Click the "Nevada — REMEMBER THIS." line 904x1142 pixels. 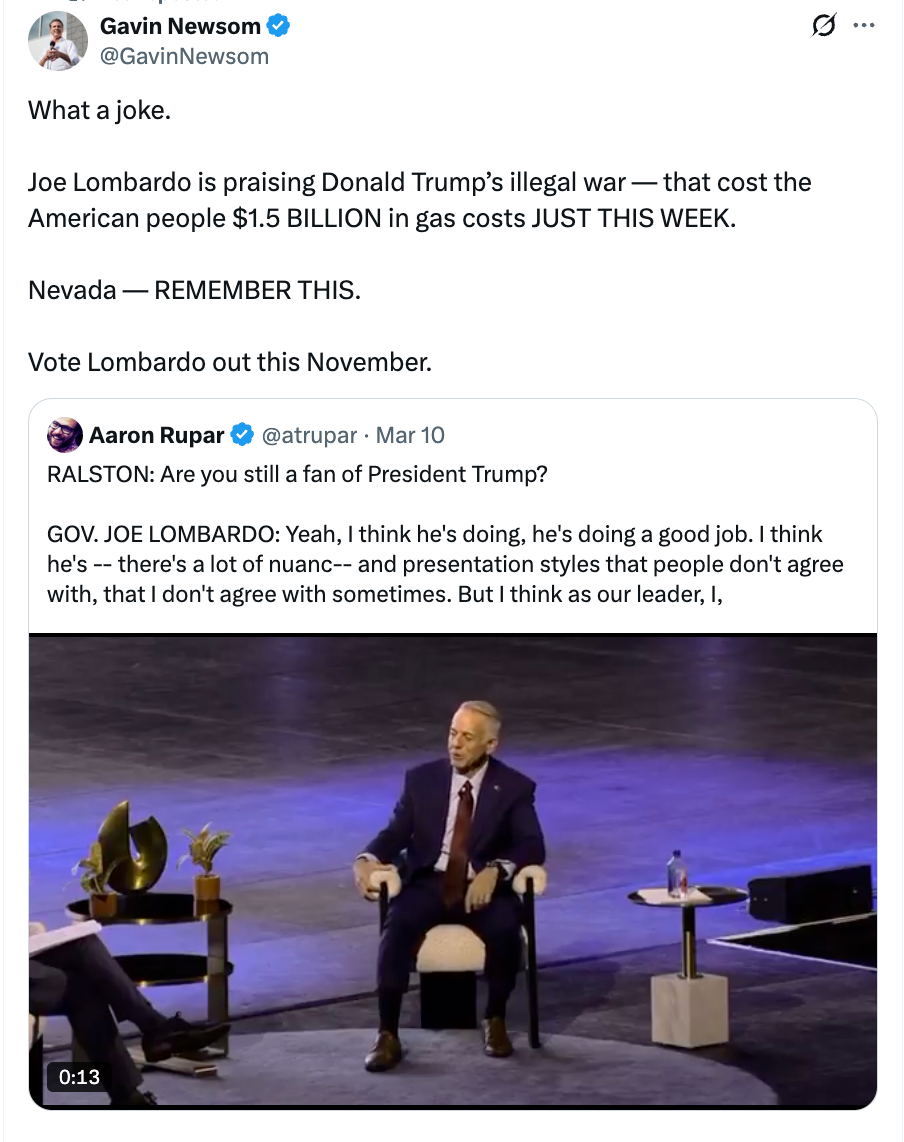(194, 290)
